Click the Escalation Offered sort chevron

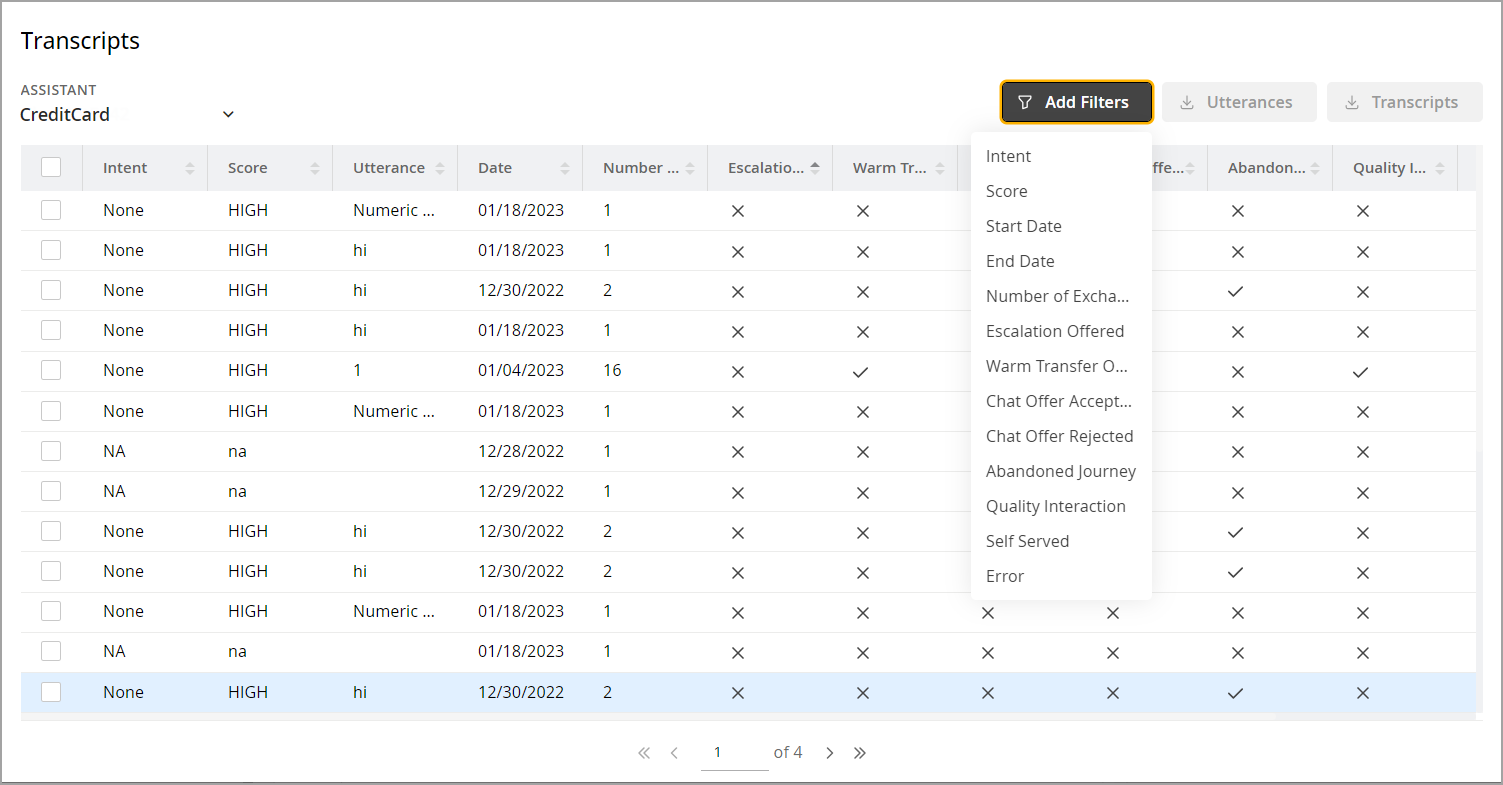pos(815,167)
